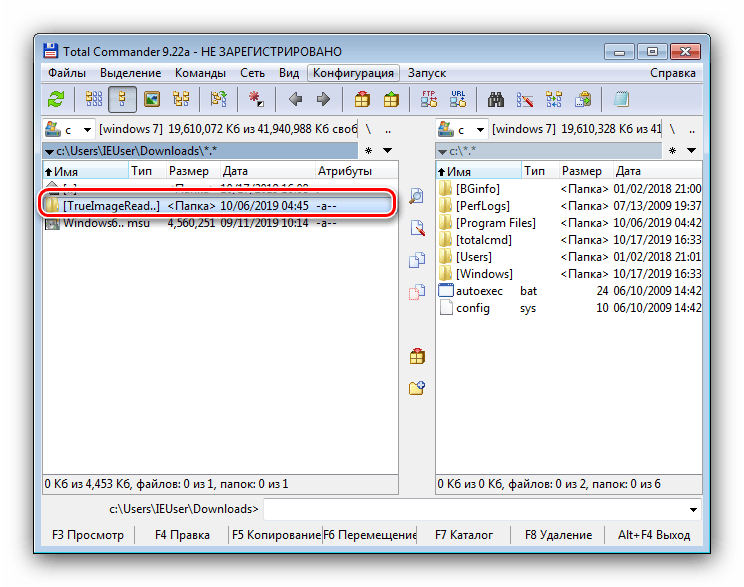
Task: Open the Команды menu
Action: click(200, 73)
